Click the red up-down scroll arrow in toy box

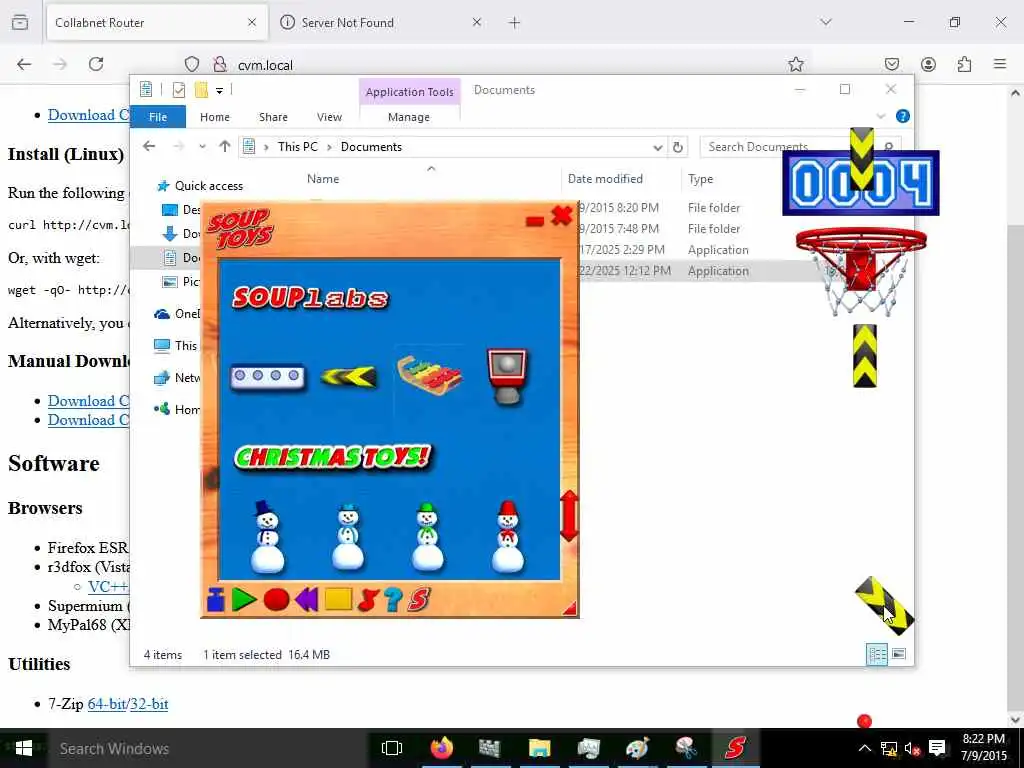pyautogui.click(x=569, y=516)
